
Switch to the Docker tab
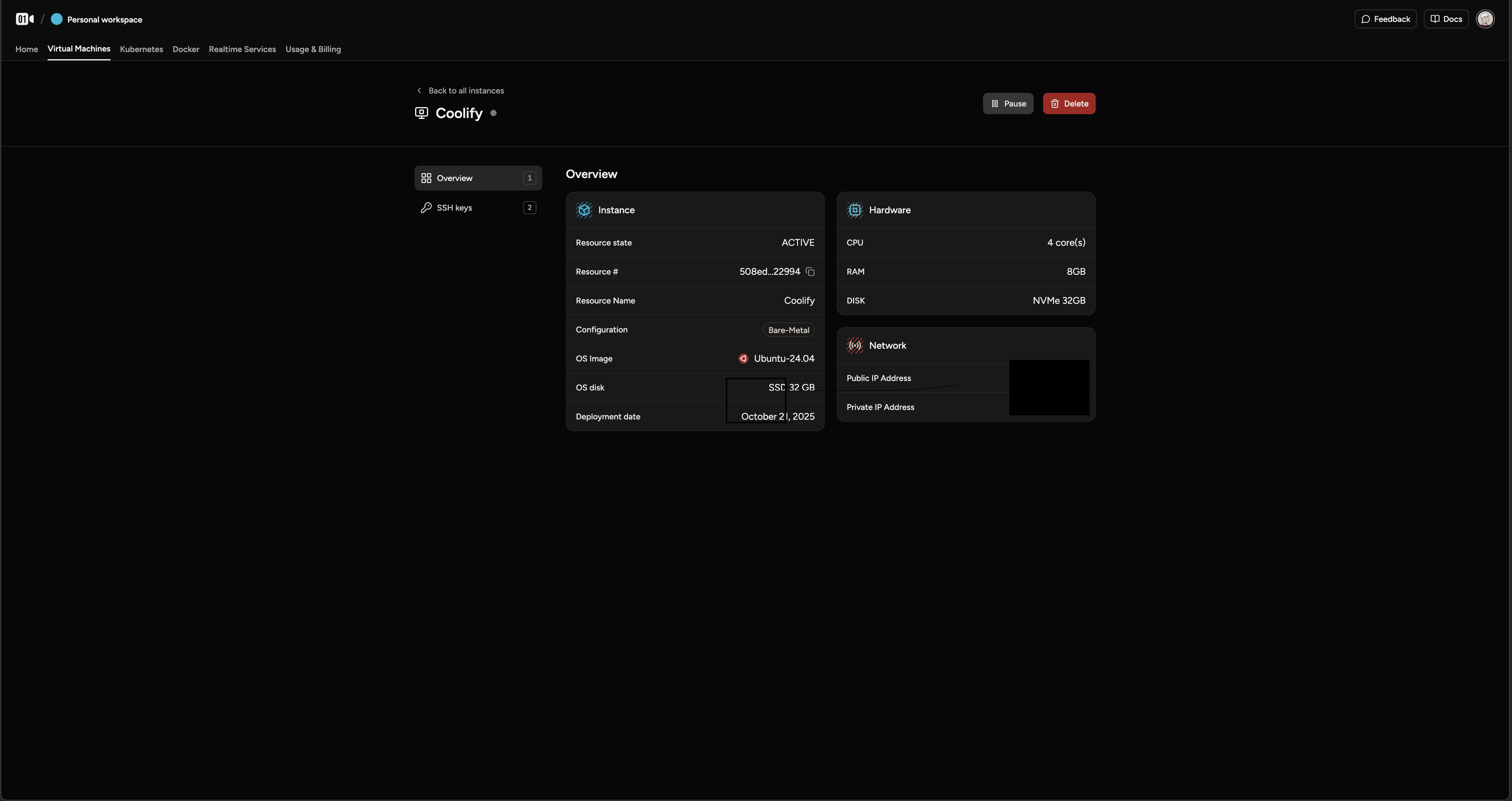(x=186, y=49)
